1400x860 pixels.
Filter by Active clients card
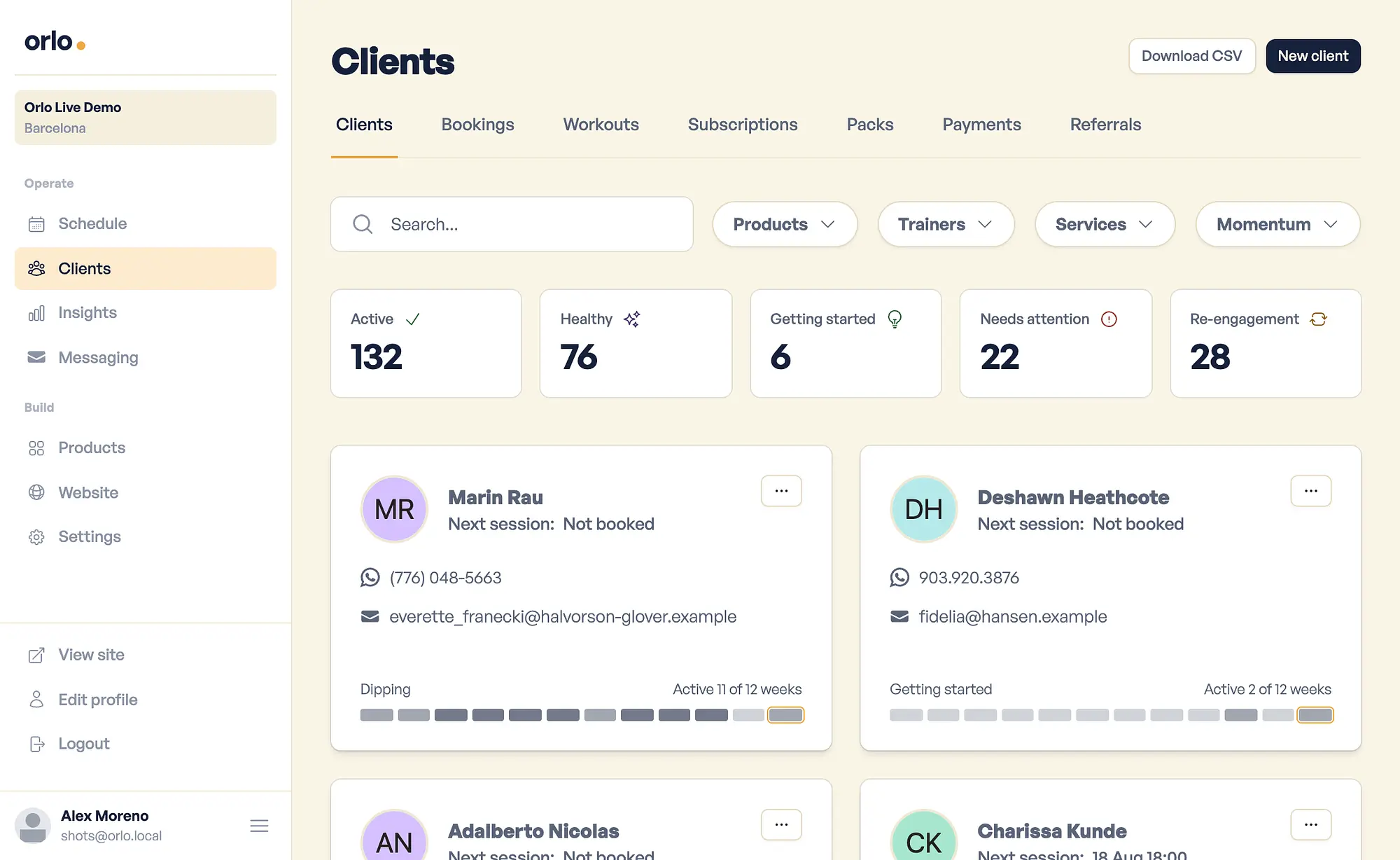click(426, 343)
